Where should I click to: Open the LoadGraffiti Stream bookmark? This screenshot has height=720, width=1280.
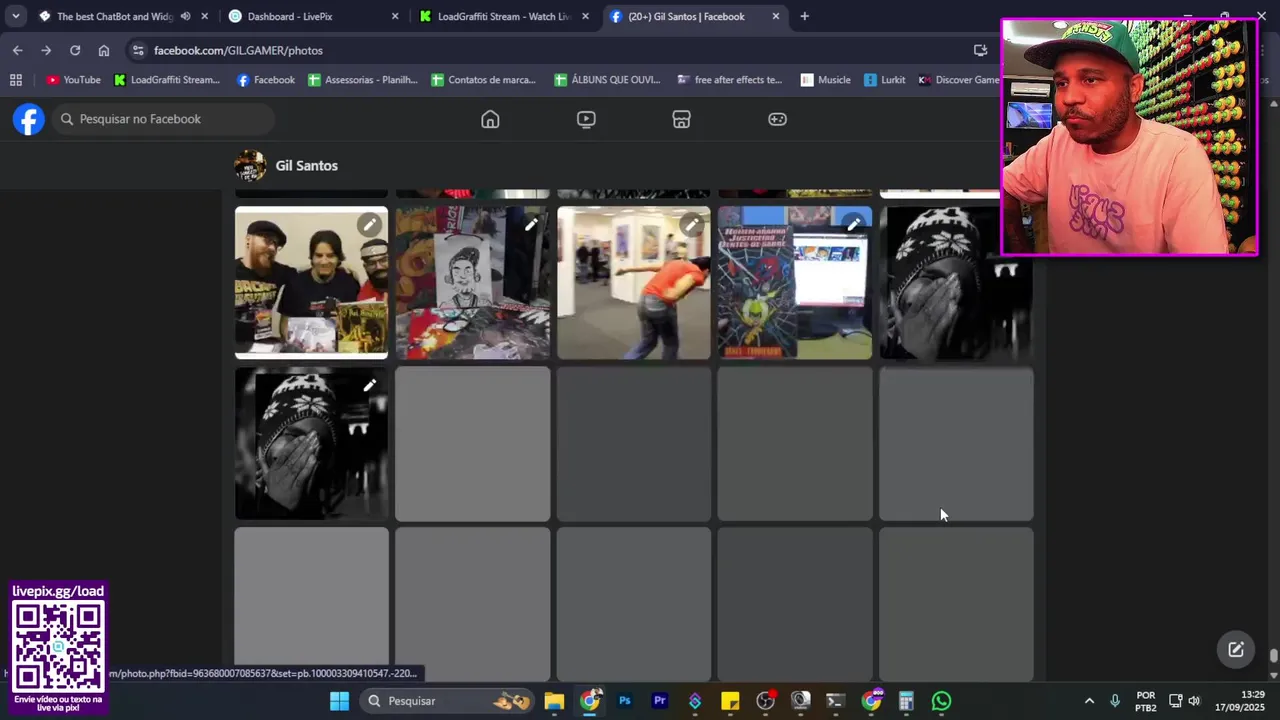tap(167, 80)
